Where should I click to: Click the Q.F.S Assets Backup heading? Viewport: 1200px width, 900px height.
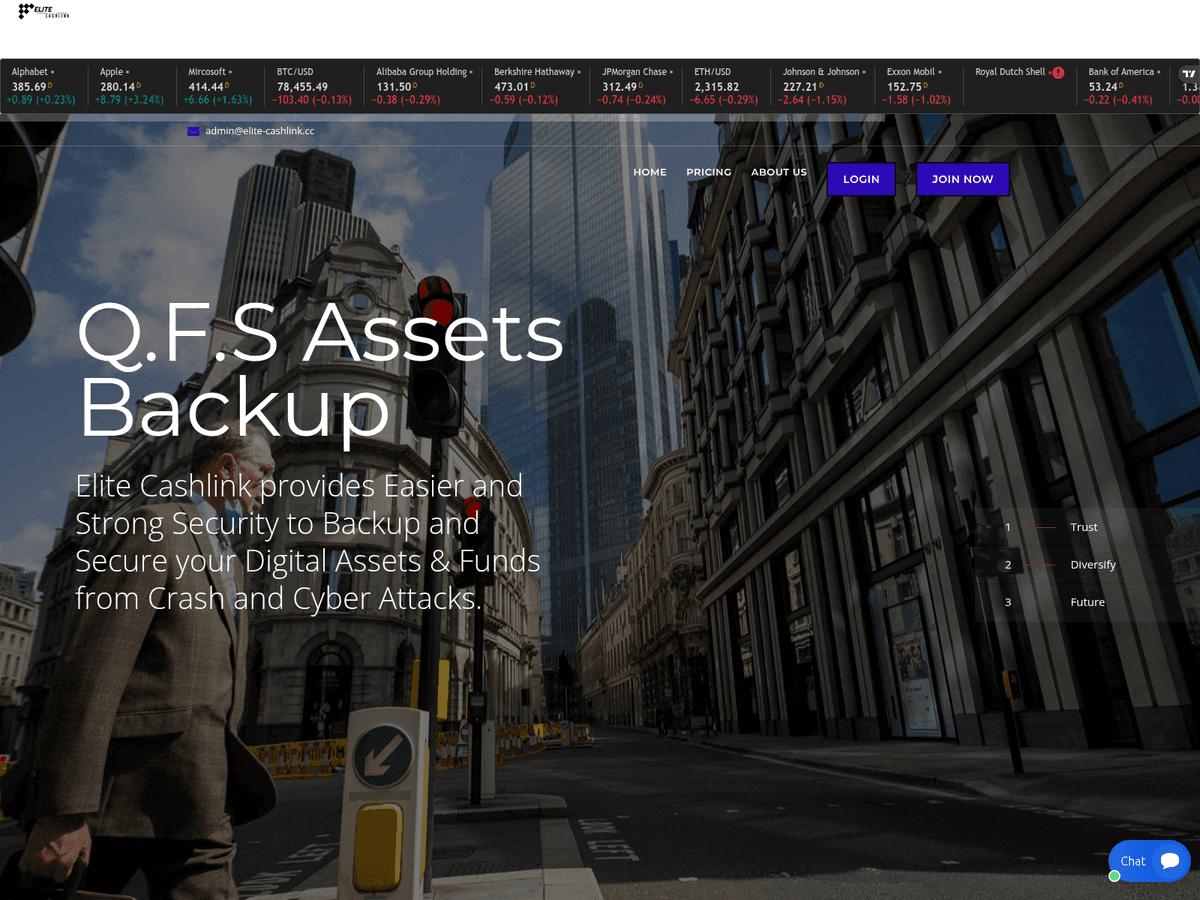point(320,371)
